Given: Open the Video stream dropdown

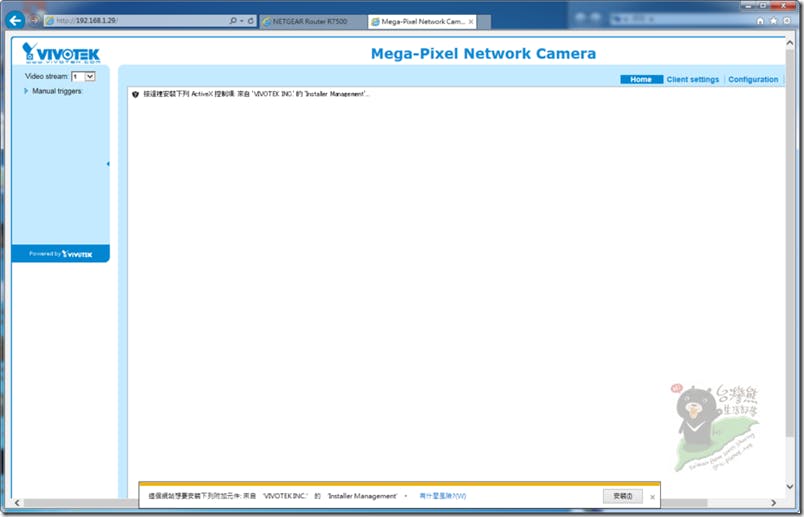Looking at the screenshot, I should pyautogui.click(x=84, y=76).
